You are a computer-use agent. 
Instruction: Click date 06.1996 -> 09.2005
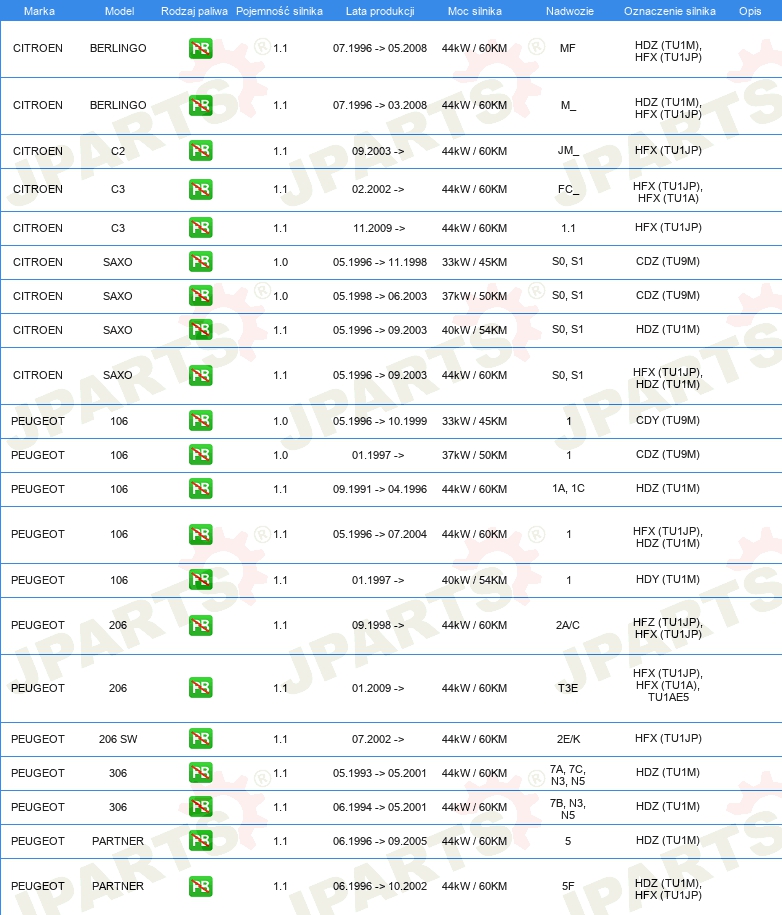tap(380, 841)
